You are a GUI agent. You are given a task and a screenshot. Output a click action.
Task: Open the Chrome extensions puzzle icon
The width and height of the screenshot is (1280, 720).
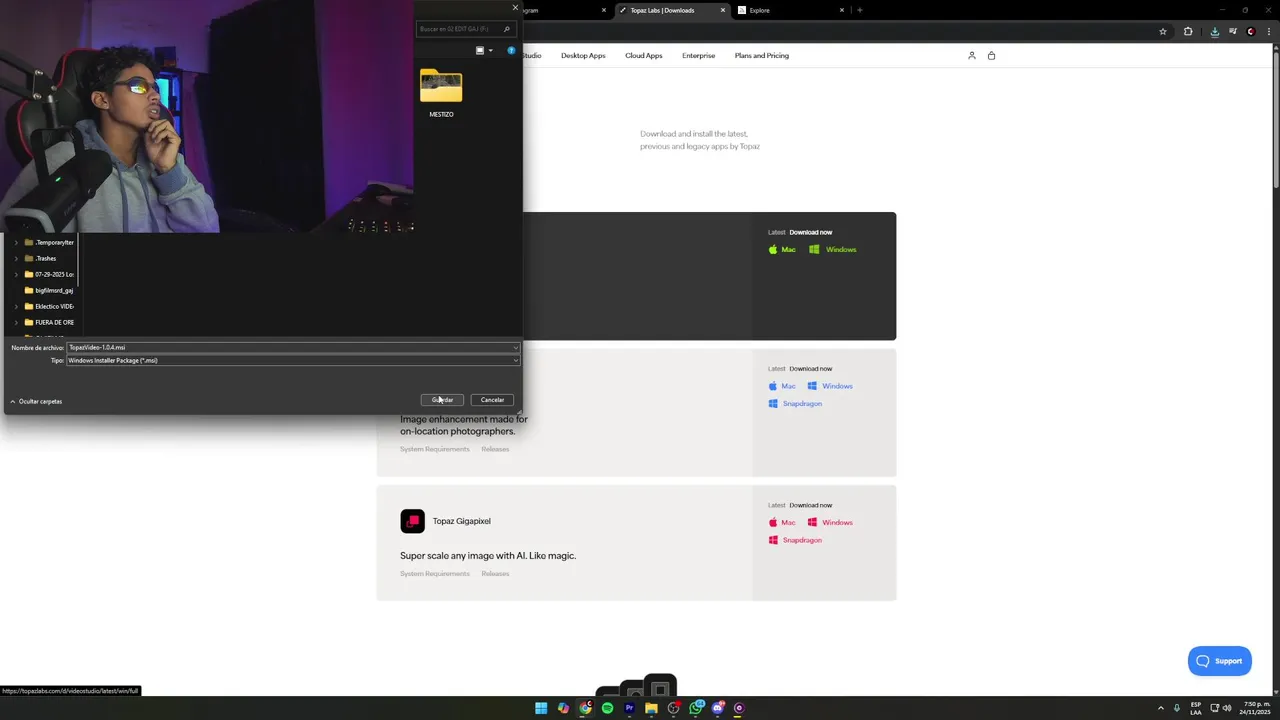click(1188, 31)
